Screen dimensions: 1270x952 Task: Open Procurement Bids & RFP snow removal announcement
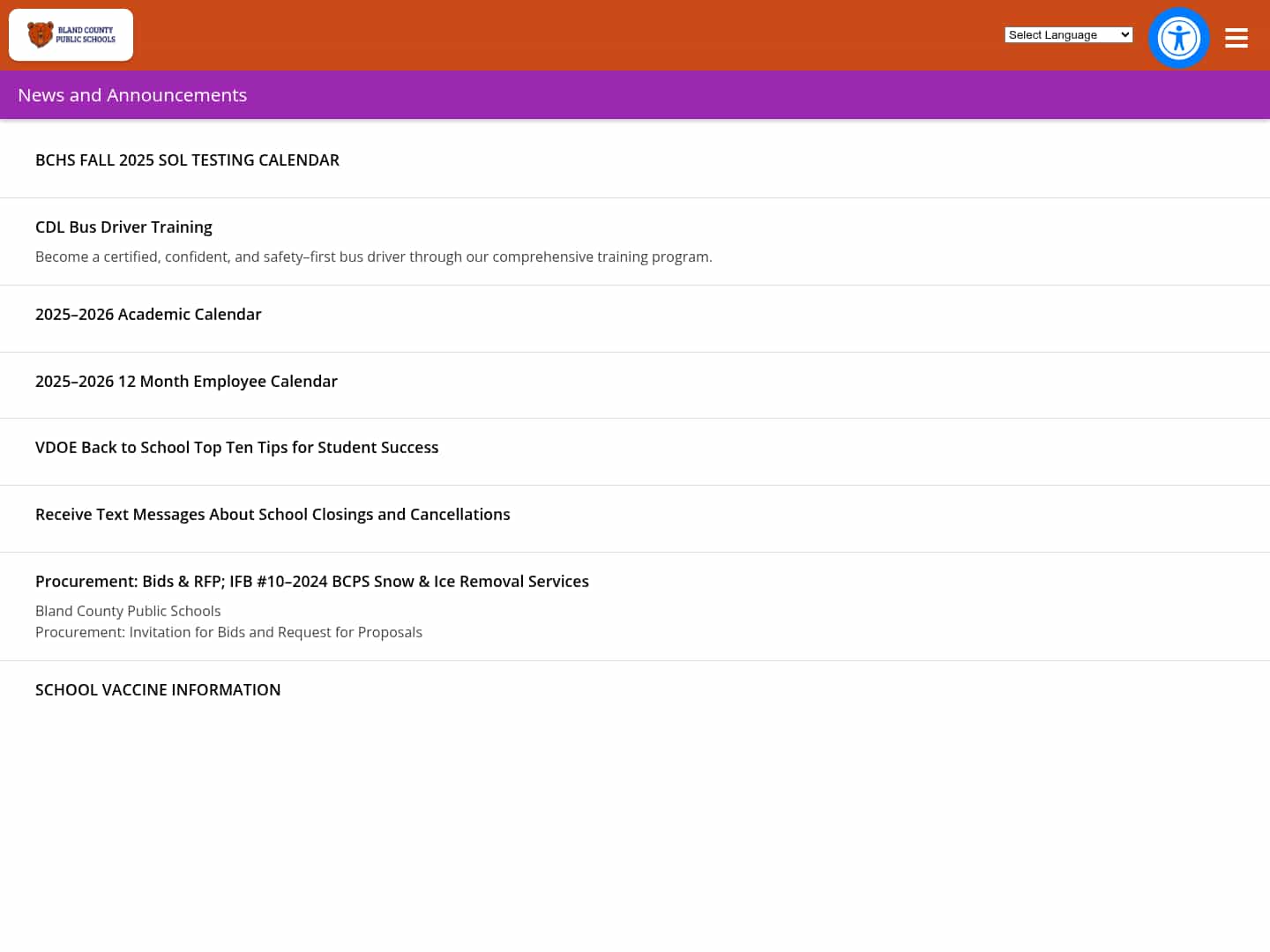click(312, 582)
